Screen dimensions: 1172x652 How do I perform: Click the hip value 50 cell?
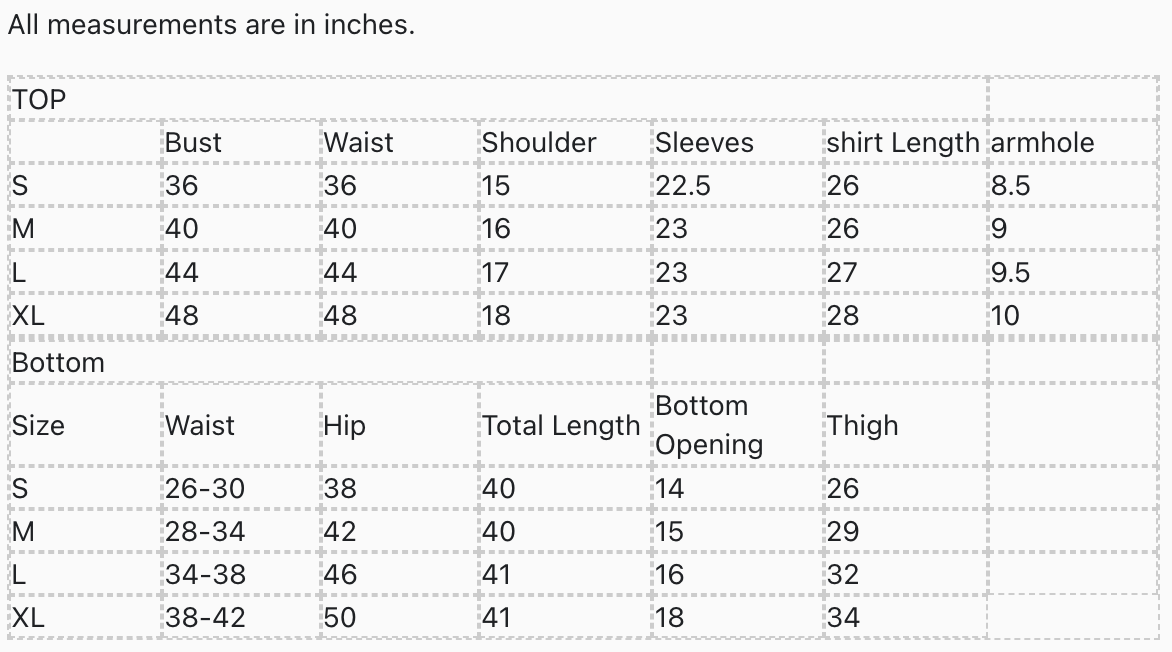pyautogui.click(x=340, y=618)
